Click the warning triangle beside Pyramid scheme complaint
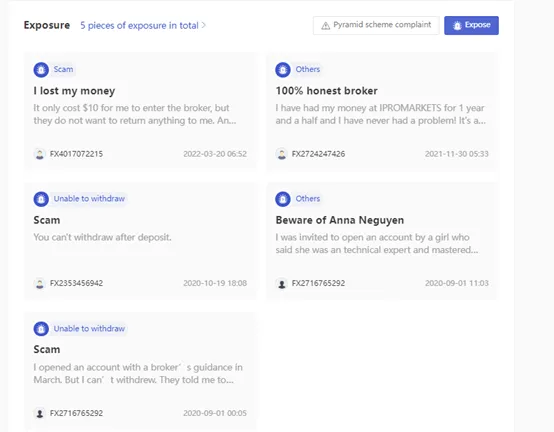The height and width of the screenshot is (432, 554). [325, 25]
